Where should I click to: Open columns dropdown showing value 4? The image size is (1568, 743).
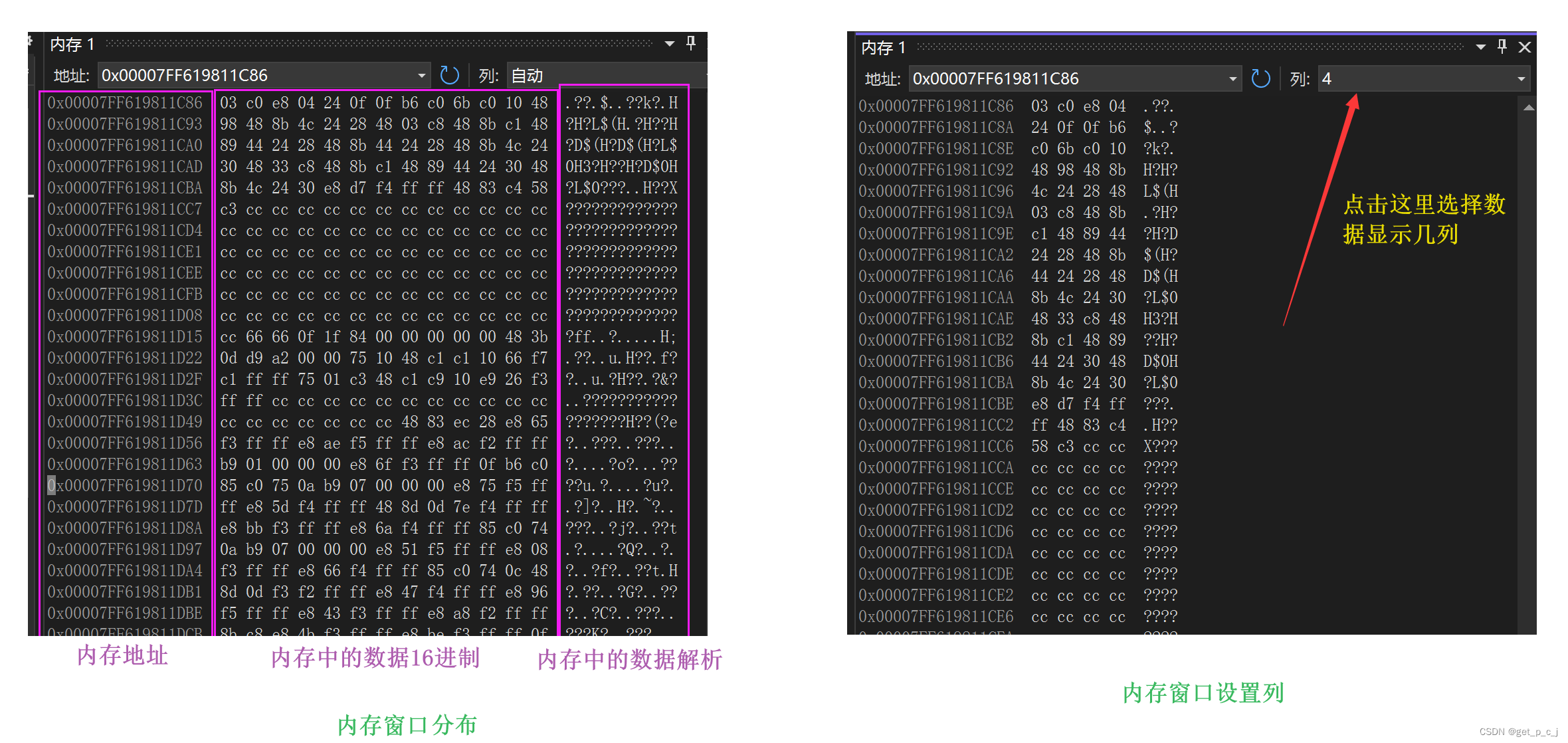(x=1521, y=79)
